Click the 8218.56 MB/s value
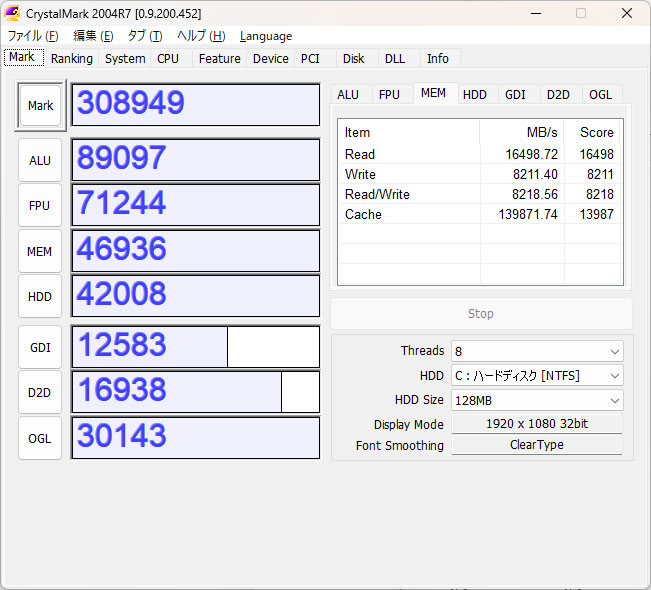 coord(535,194)
